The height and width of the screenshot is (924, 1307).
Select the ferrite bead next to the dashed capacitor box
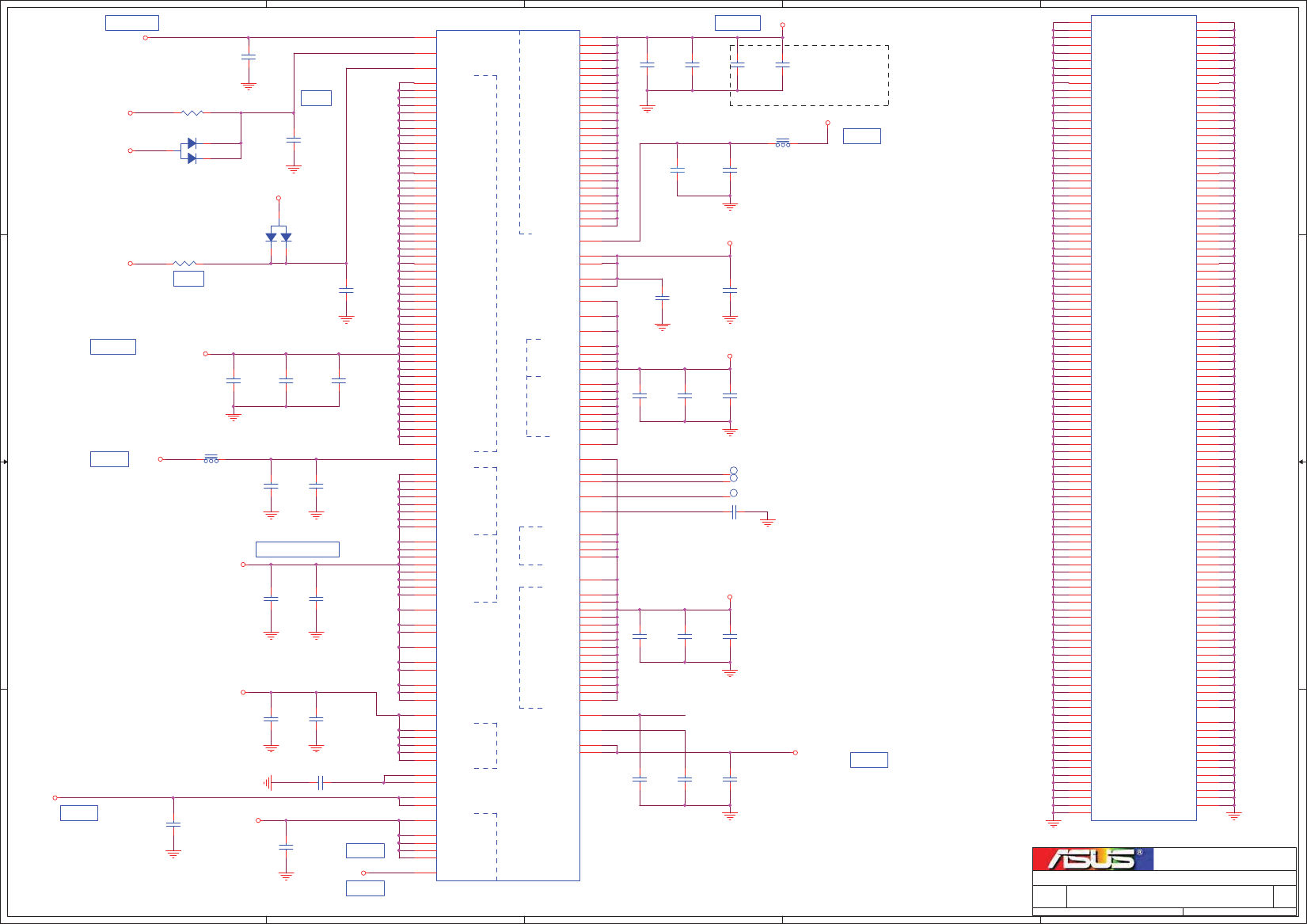click(x=783, y=143)
